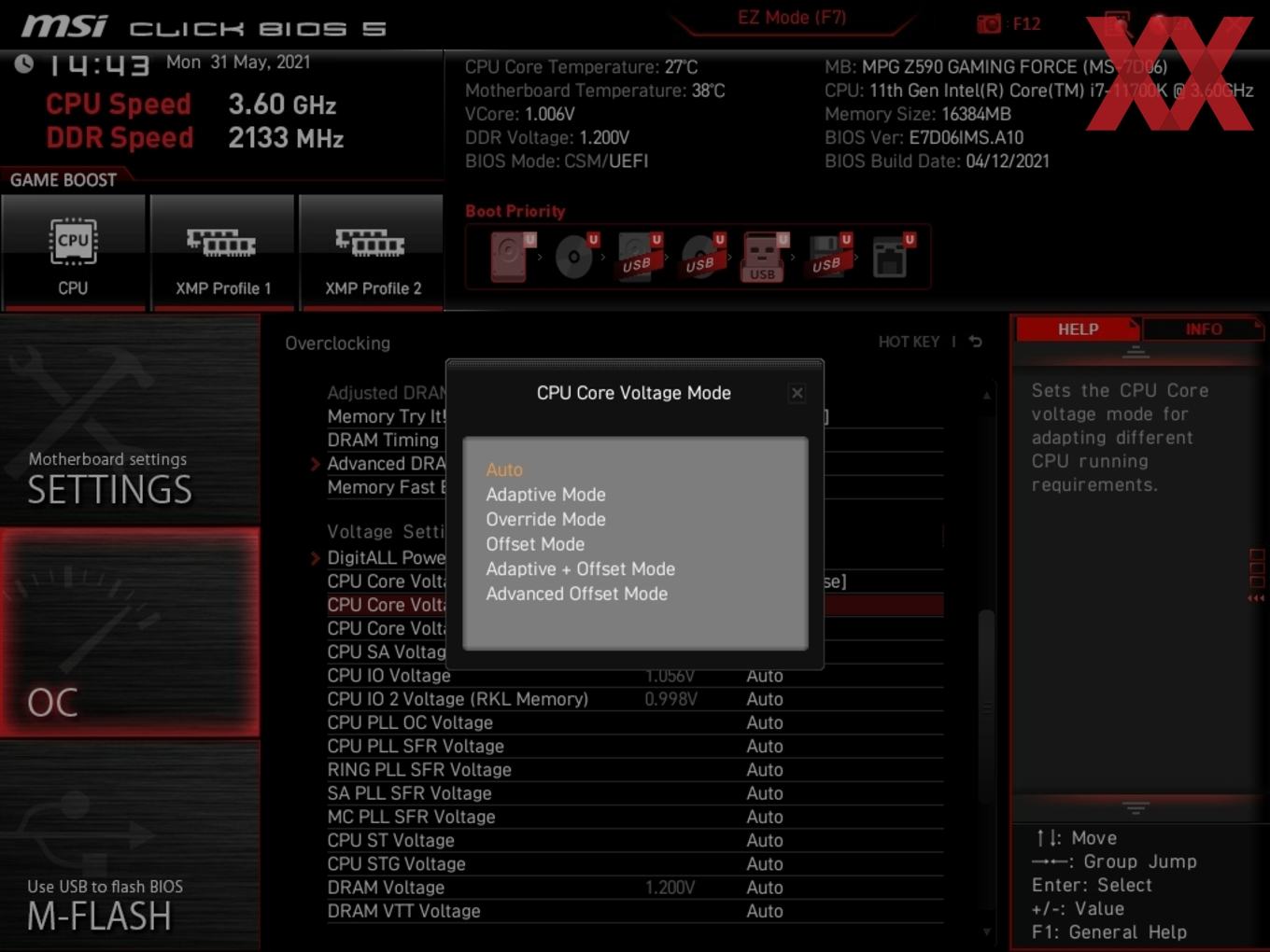Click Auto value for CPU IO Voltage

(x=764, y=675)
